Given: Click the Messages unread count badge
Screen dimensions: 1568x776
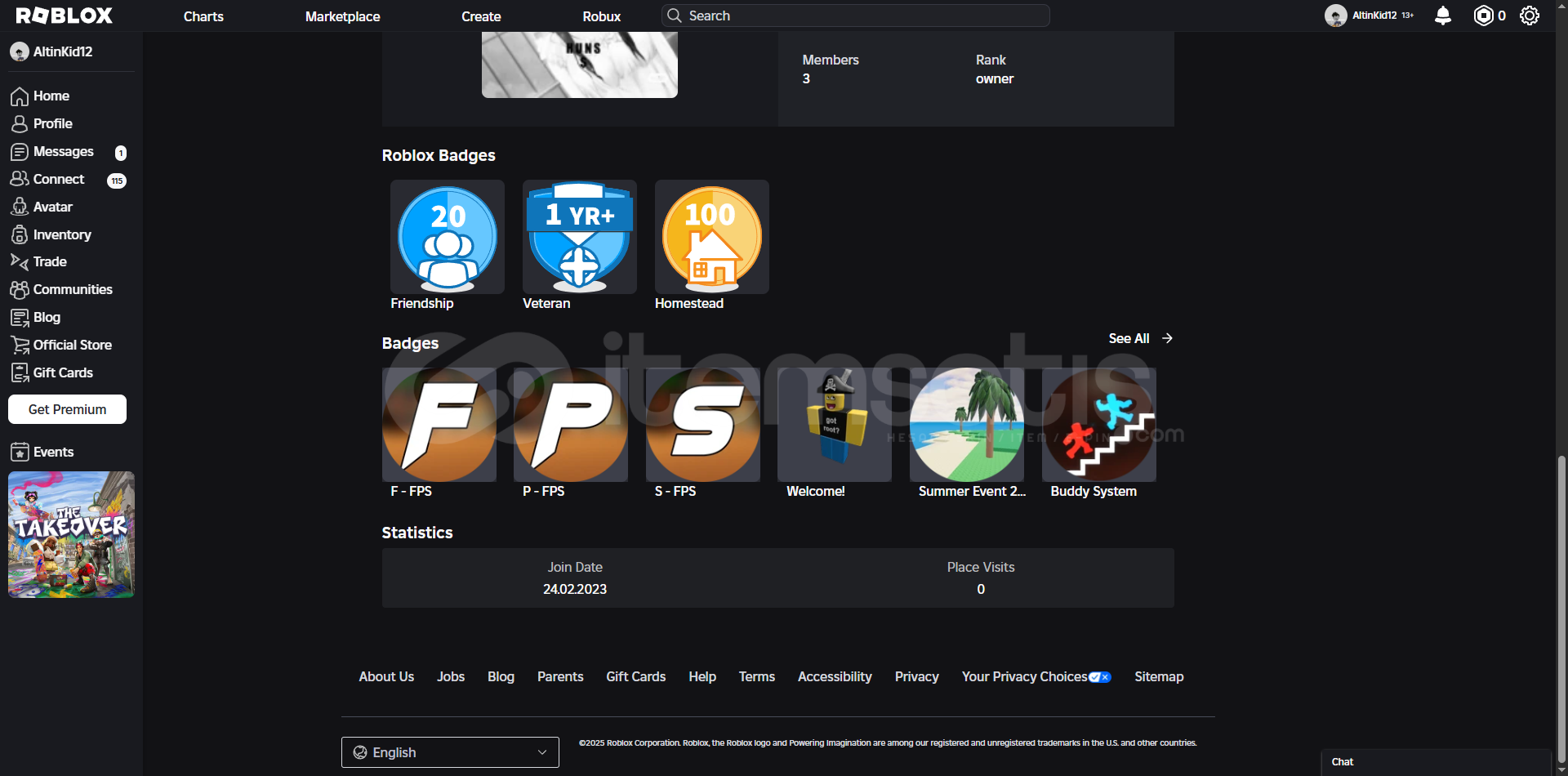Looking at the screenshot, I should tap(121, 153).
